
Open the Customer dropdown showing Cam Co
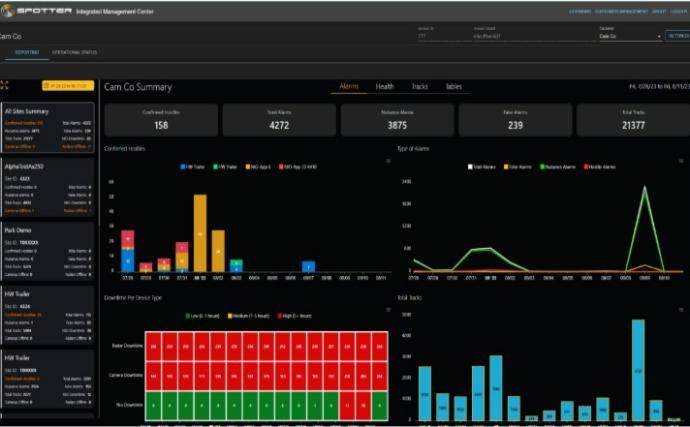(628, 36)
